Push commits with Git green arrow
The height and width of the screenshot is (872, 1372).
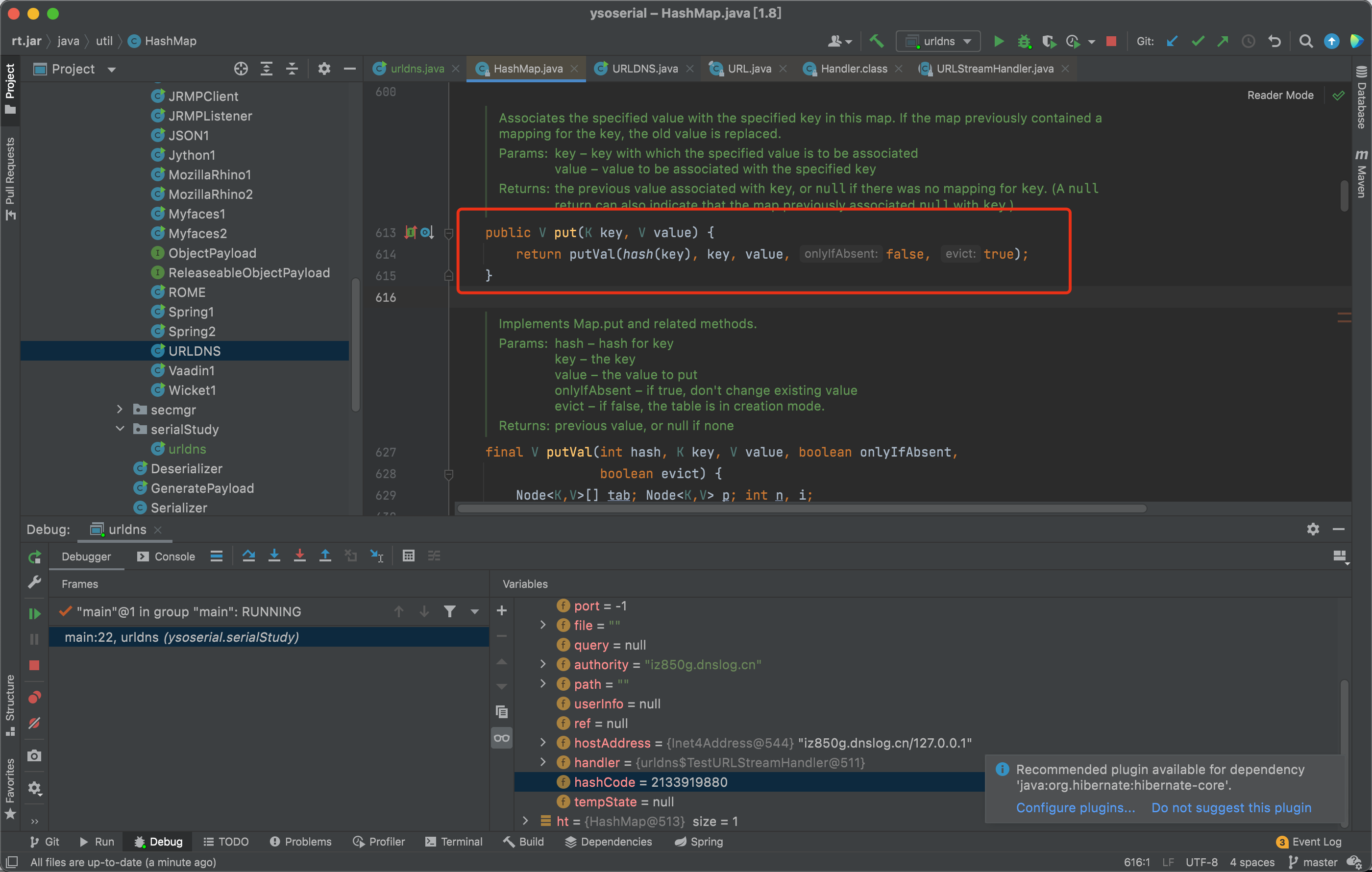tap(1223, 41)
